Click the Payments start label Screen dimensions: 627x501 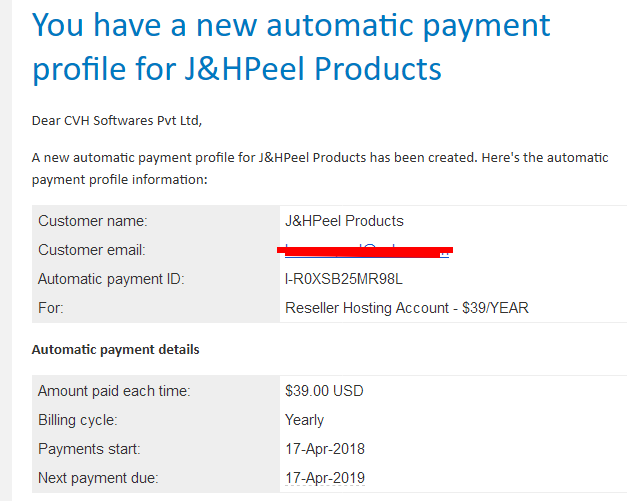[x=89, y=449]
